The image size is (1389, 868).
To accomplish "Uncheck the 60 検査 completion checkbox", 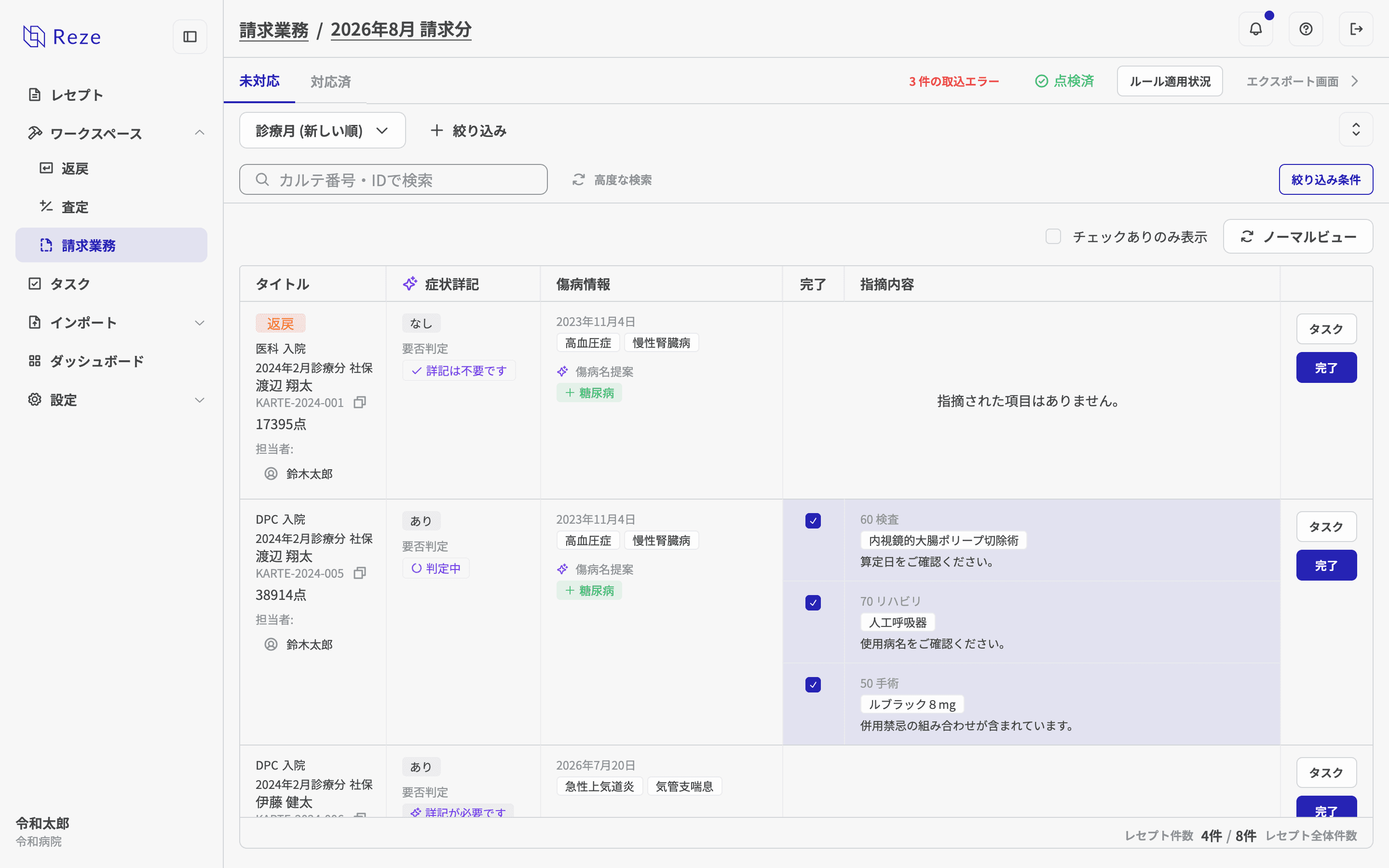I will click(x=813, y=521).
